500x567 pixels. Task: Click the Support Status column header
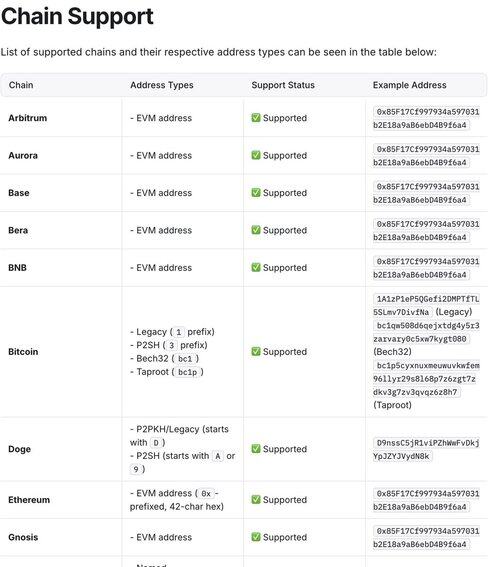(x=283, y=85)
